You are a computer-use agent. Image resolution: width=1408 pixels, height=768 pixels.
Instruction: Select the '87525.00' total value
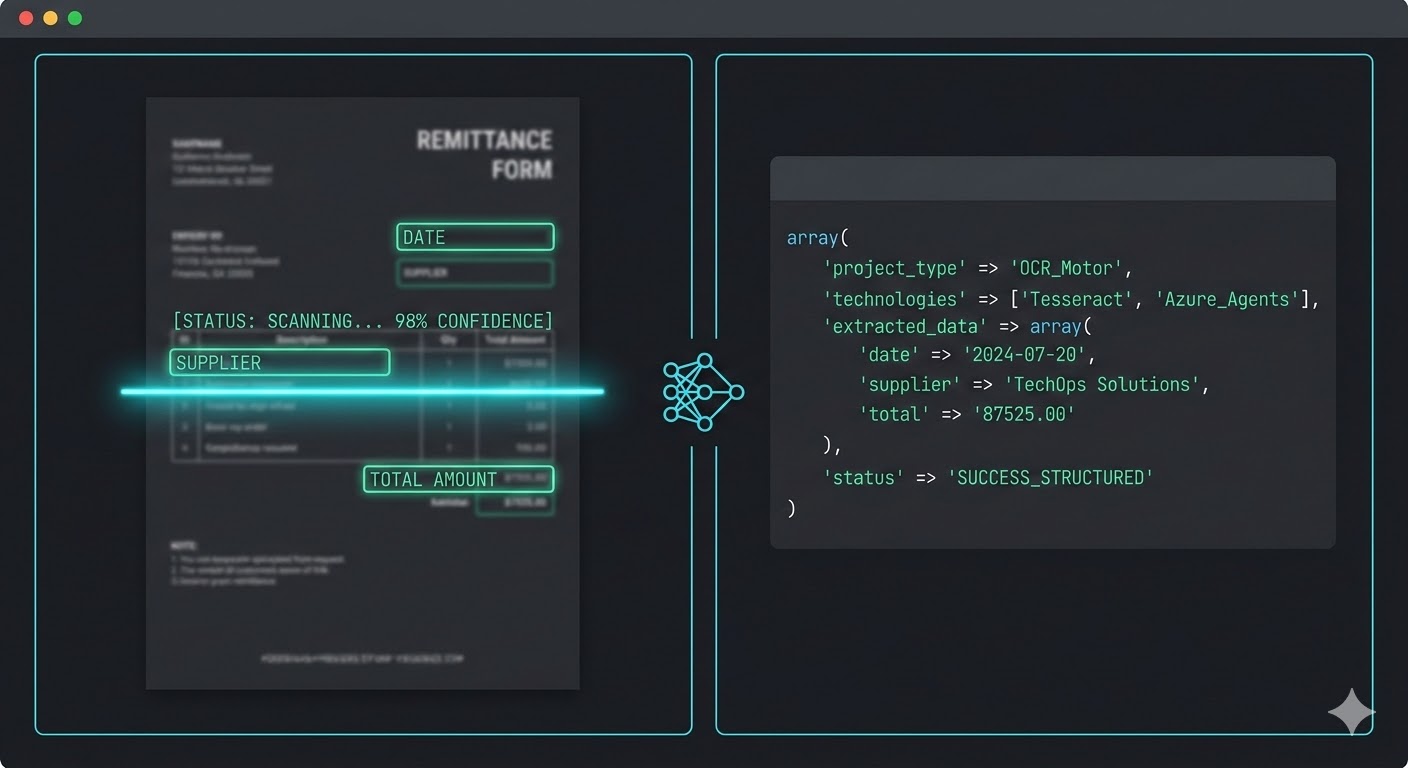1024,414
